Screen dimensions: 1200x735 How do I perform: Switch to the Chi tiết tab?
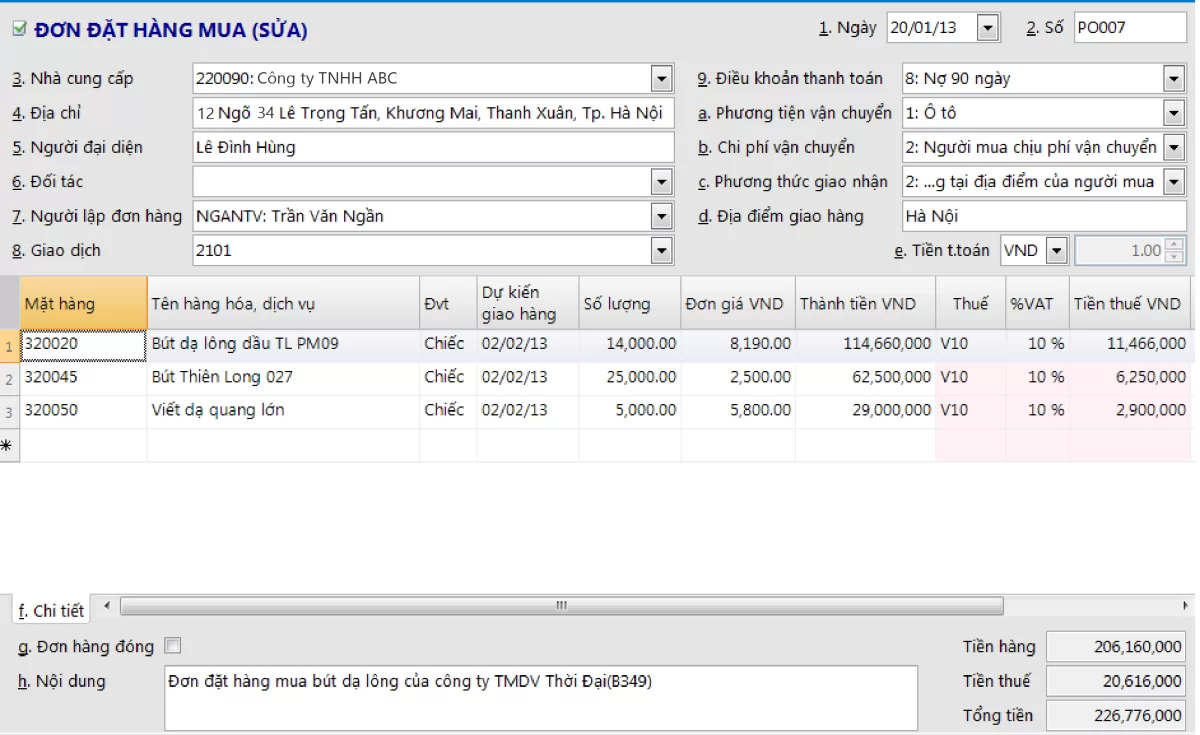(52, 610)
